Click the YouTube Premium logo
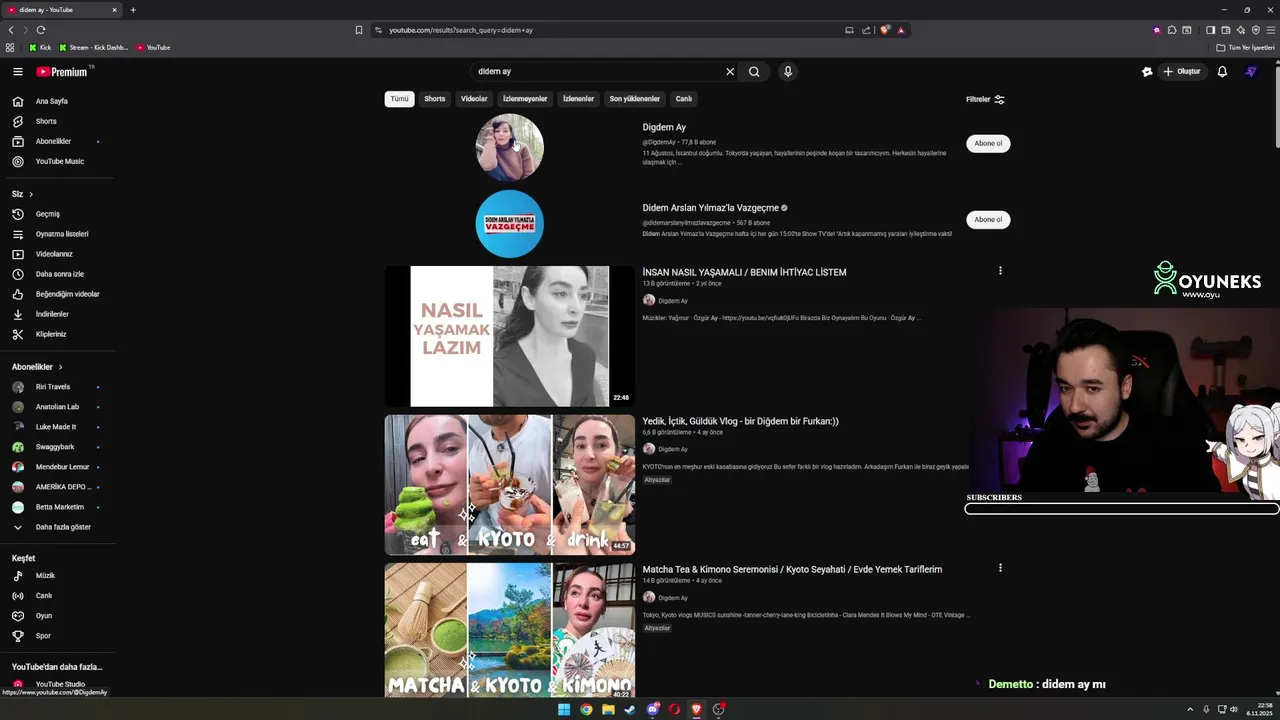 click(x=62, y=72)
